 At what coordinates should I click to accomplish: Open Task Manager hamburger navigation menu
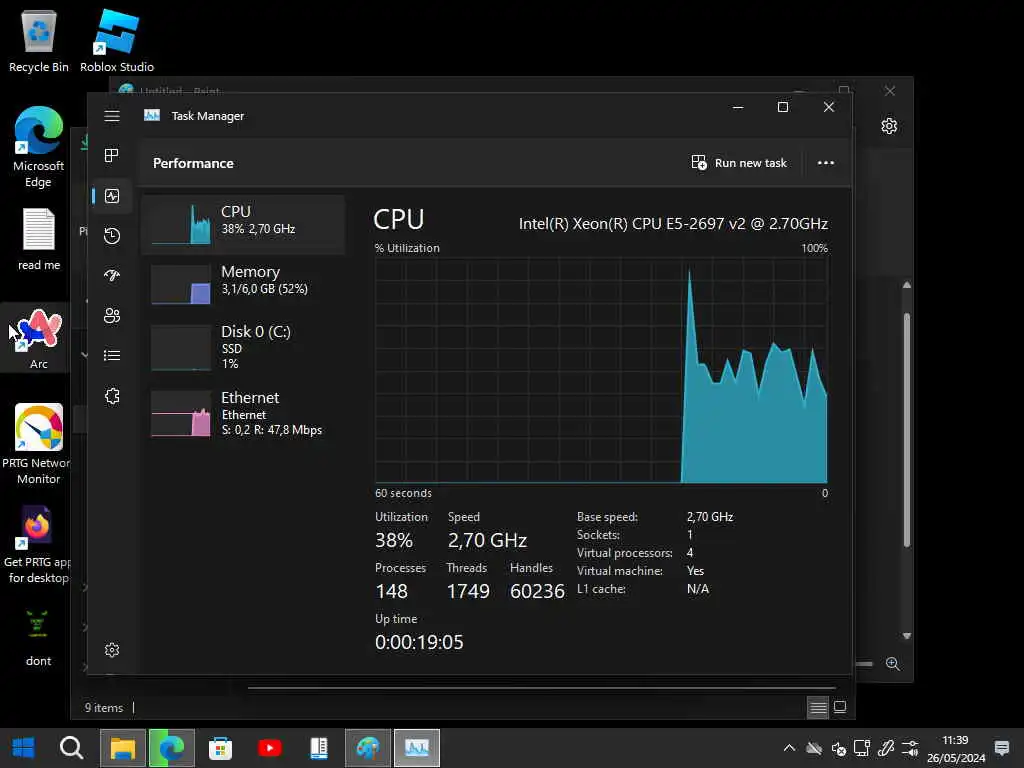112,116
